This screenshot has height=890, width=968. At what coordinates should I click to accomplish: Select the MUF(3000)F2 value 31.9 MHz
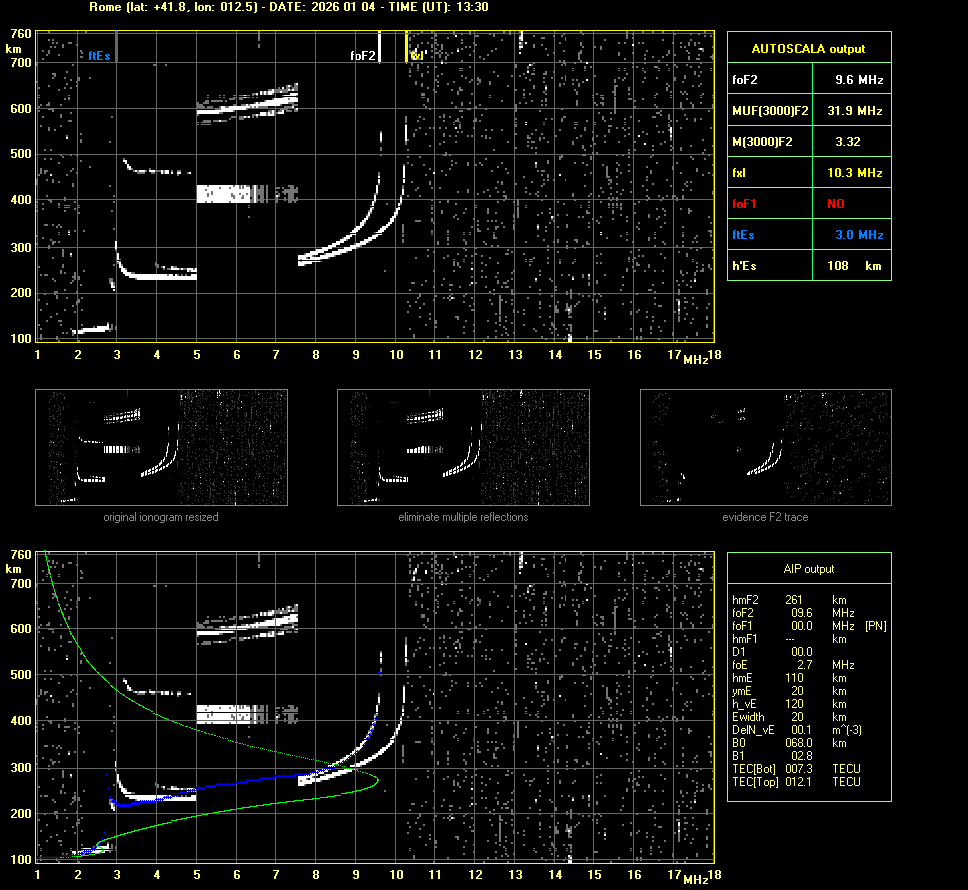coord(859,110)
